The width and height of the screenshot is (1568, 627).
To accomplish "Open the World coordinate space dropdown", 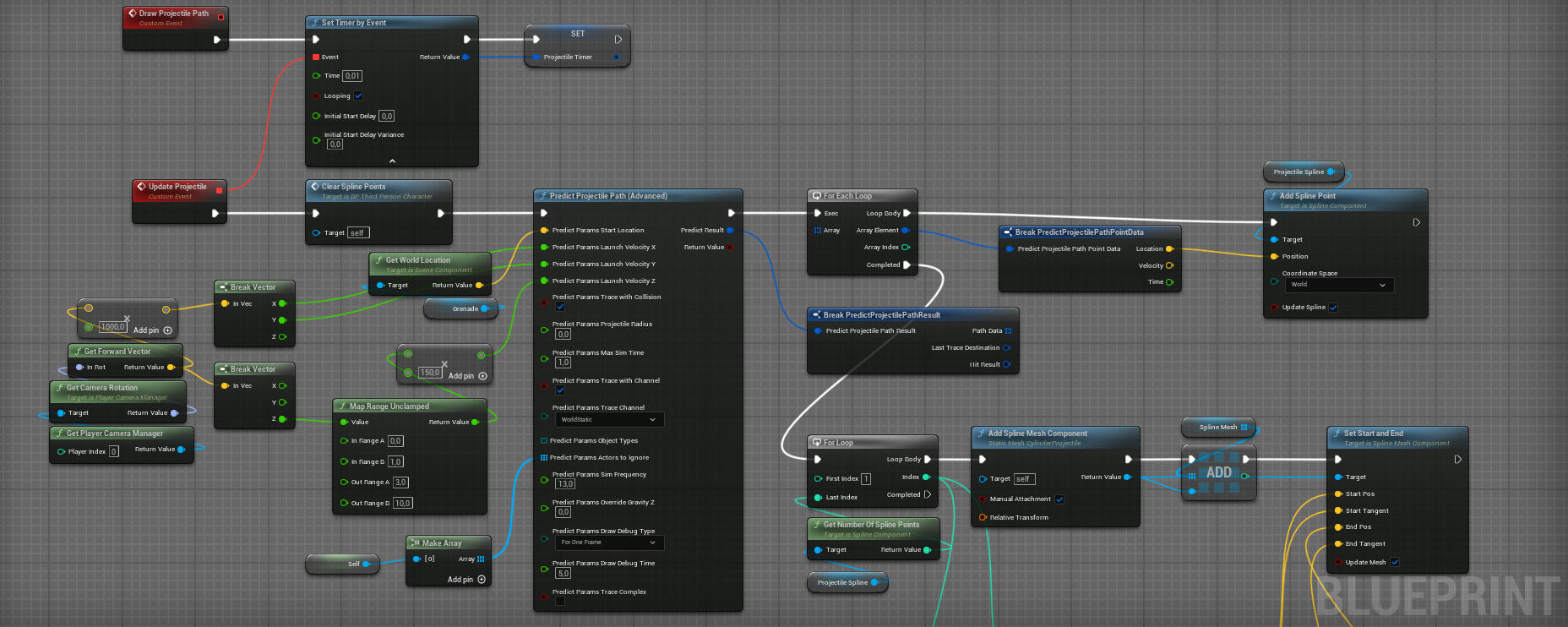I will (1338, 285).
